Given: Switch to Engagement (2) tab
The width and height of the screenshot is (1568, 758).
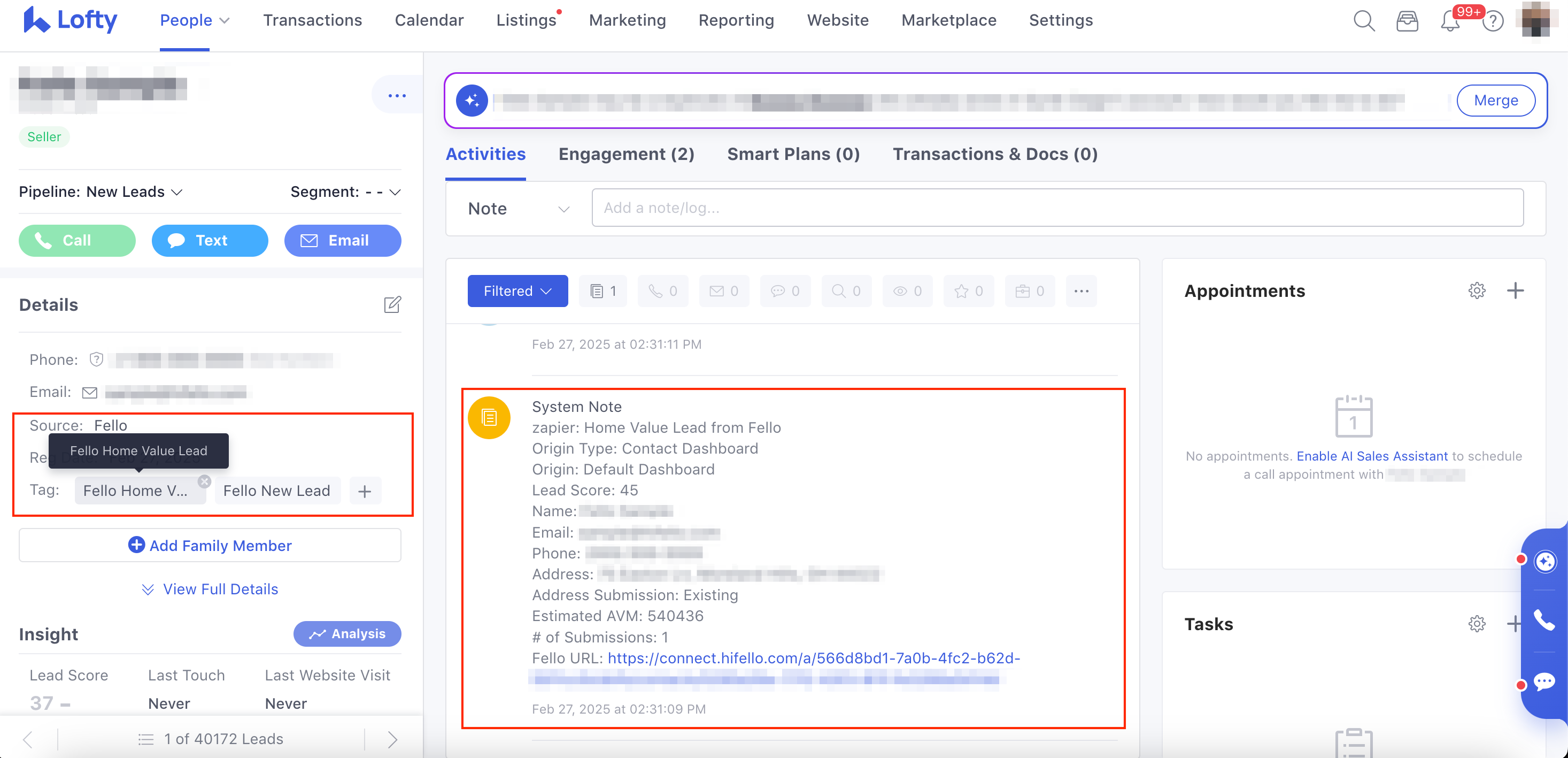Looking at the screenshot, I should [x=627, y=154].
